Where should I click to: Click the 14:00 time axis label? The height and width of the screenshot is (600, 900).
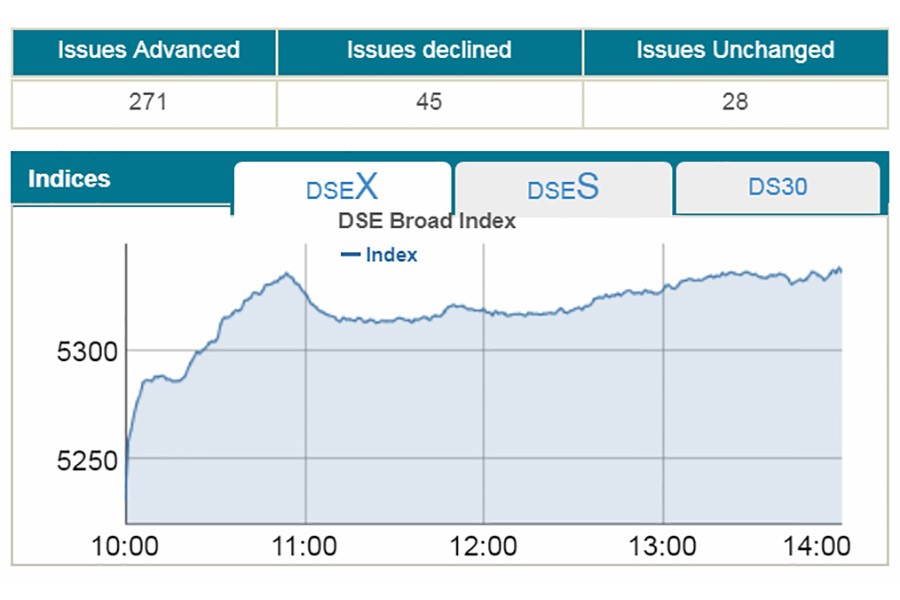[x=817, y=547]
